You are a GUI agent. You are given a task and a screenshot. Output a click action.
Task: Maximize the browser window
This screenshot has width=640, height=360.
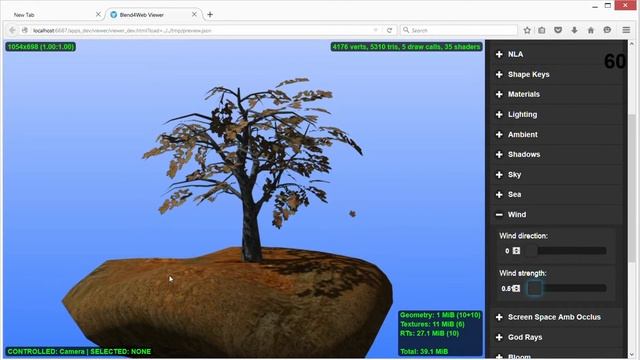[608, 6]
